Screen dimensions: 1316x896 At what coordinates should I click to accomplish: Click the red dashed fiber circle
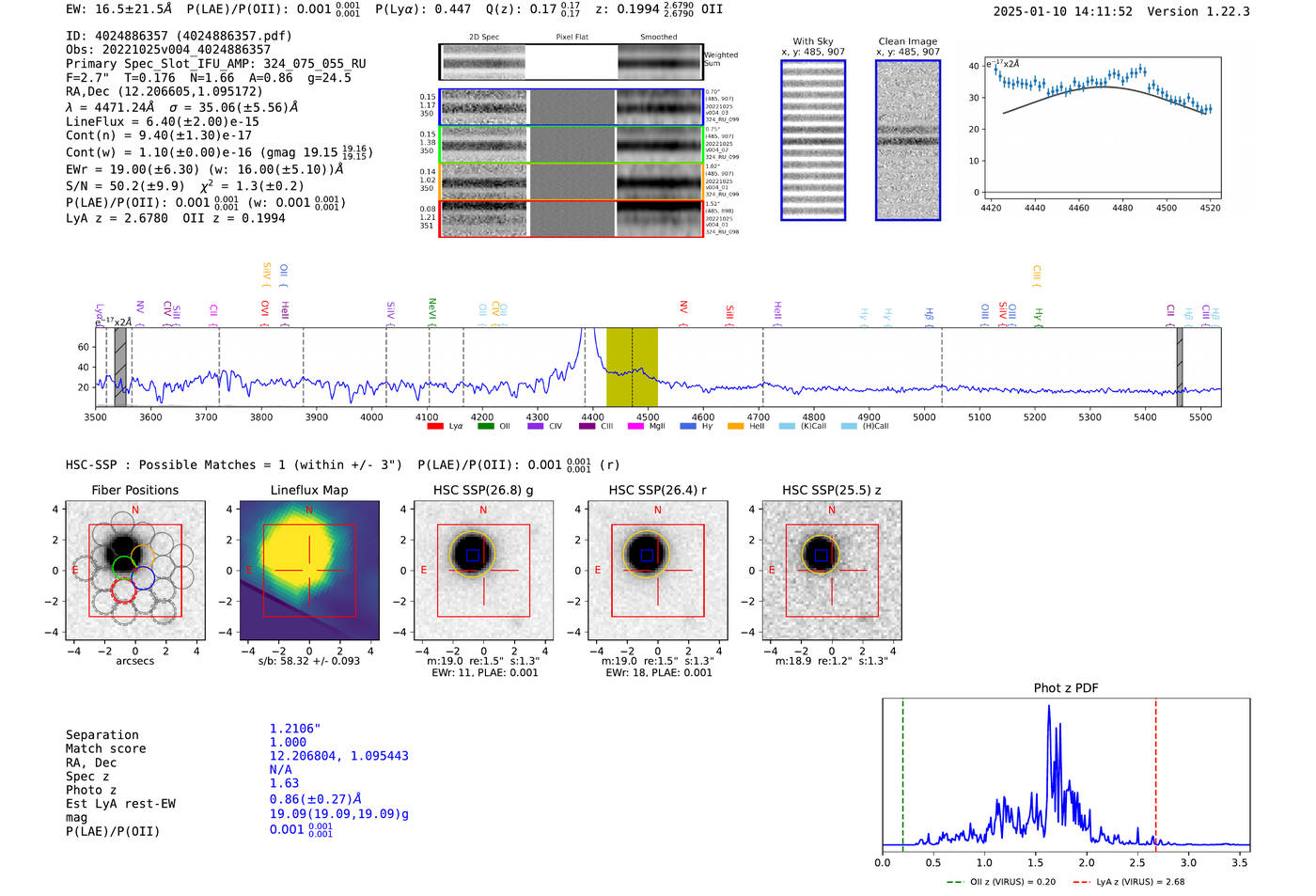124,590
